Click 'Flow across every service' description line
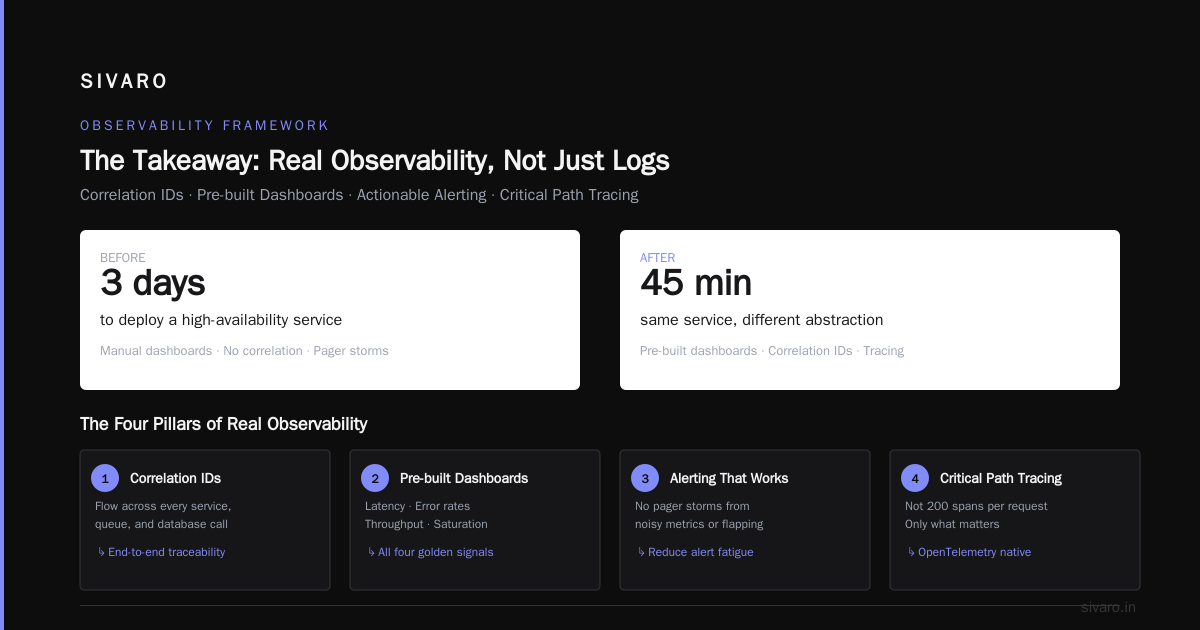 163,506
